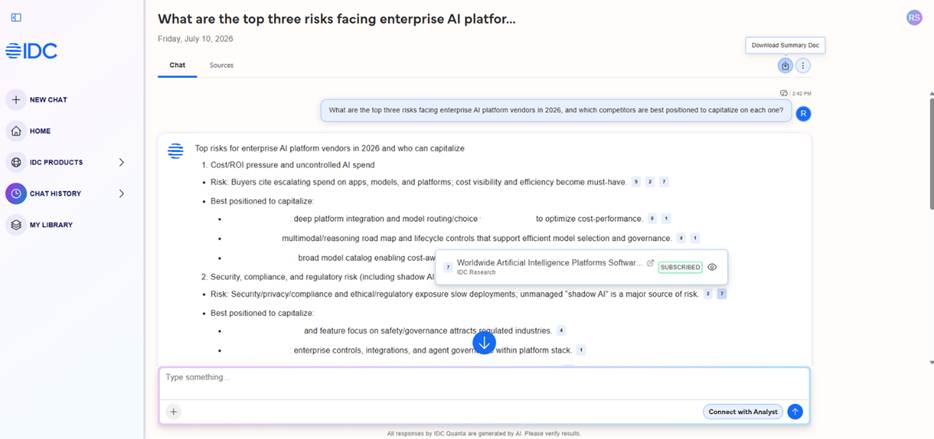Screen dimensions: 934x439
Task: Open Chat History clock icon
Action: (x=16, y=194)
